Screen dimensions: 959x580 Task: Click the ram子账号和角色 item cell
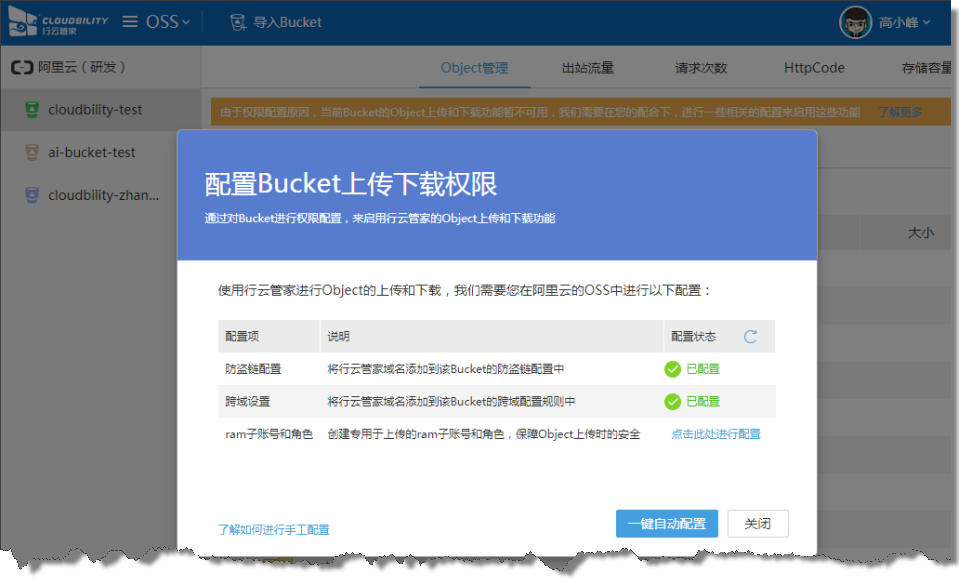pos(269,434)
